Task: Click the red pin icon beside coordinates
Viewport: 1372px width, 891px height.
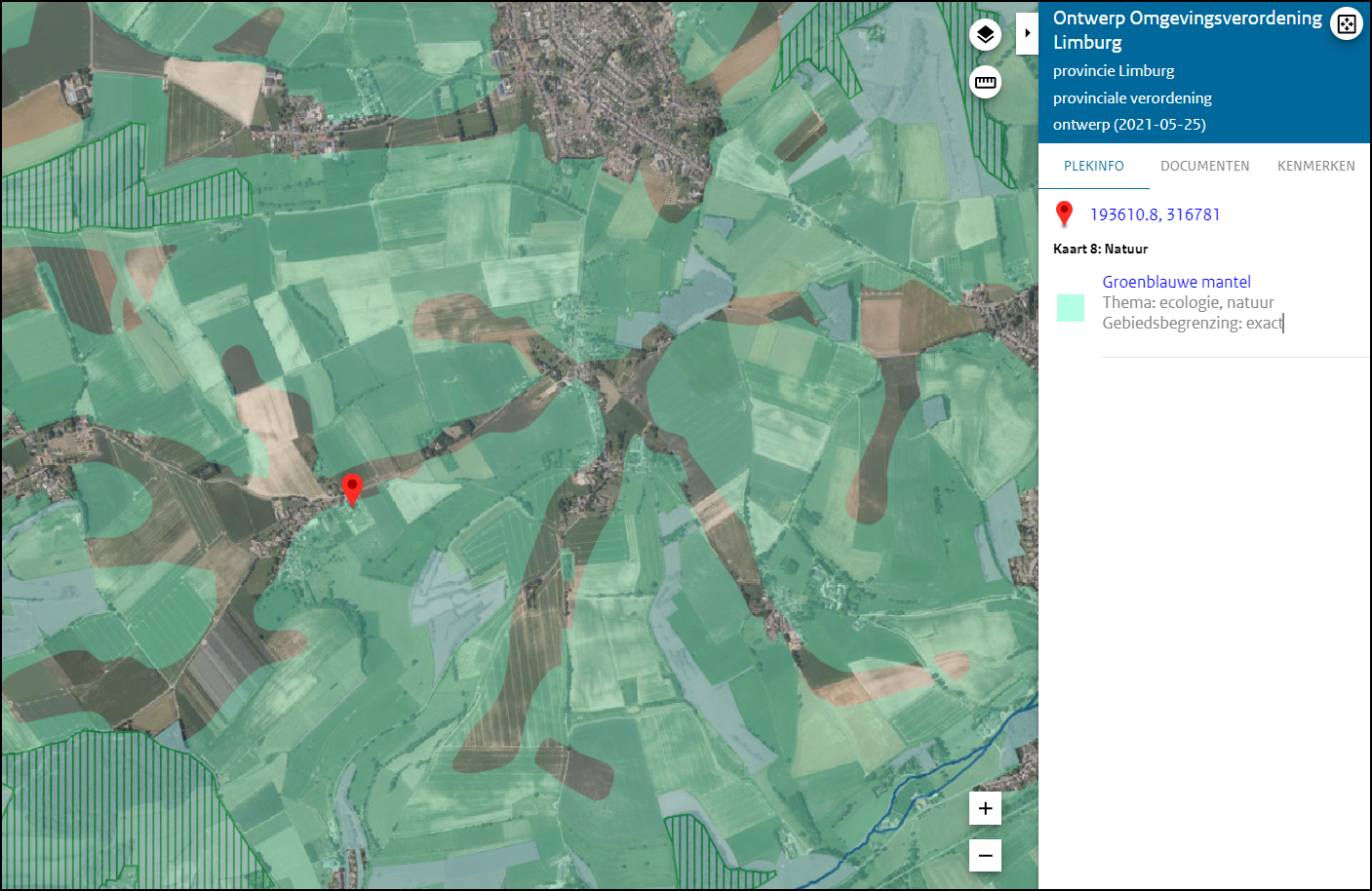Action: pyautogui.click(x=1065, y=213)
